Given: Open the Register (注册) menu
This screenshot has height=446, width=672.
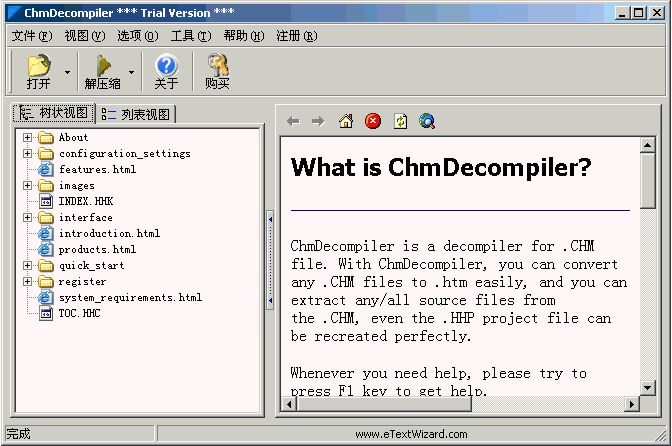Looking at the screenshot, I should [296, 36].
